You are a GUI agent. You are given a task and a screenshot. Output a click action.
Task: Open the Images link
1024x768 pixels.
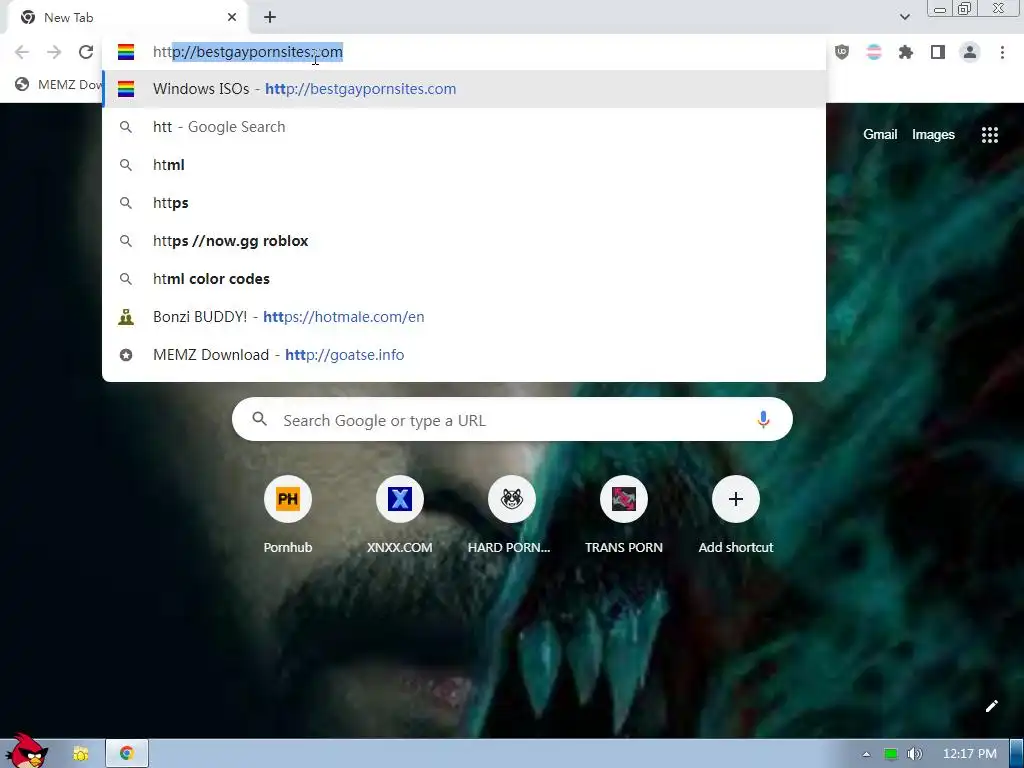(x=933, y=135)
